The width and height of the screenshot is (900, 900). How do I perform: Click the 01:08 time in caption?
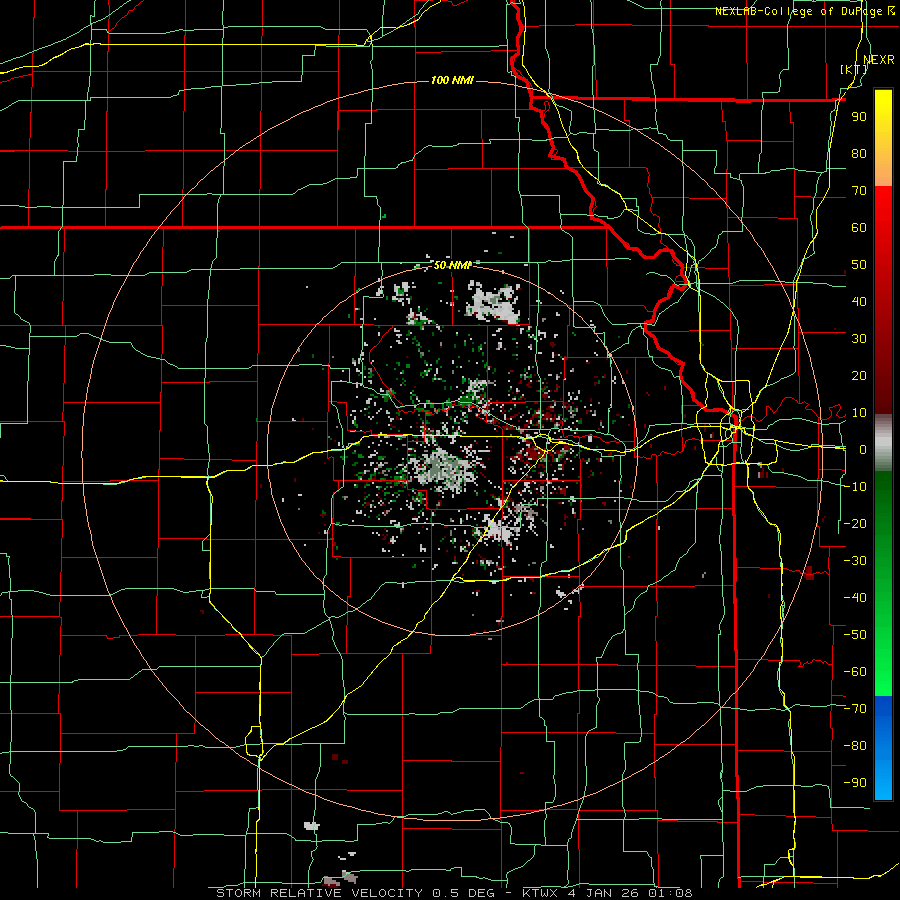[x=671, y=893]
